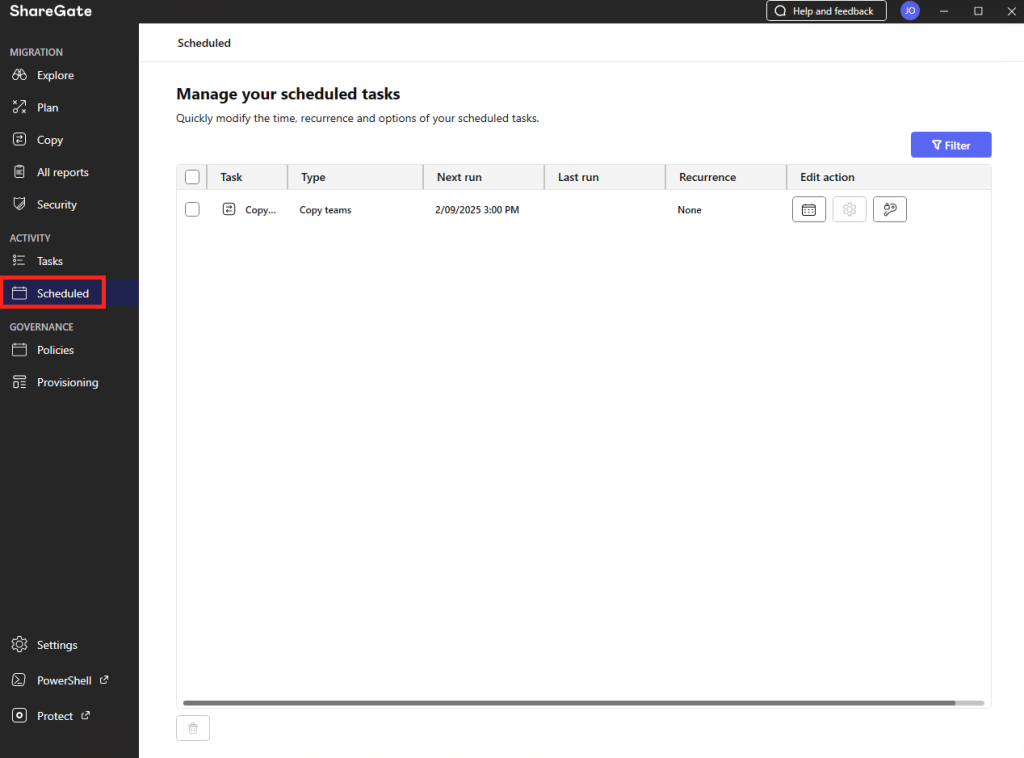Open the Protect external link
Viewport: 1024px width, 758px height.
pyautogui.click(x=54, y=716)
